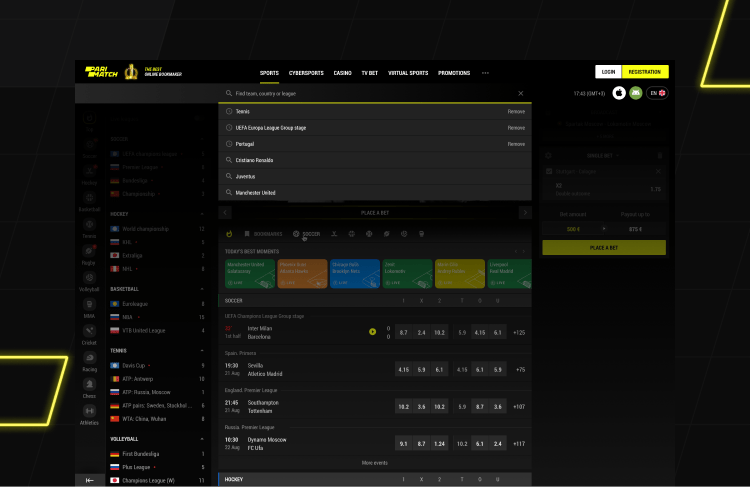Viewport: 750px width, 487px height.
Task: Click the Cricket sidebar icon
Action: (x=90, y=332)
